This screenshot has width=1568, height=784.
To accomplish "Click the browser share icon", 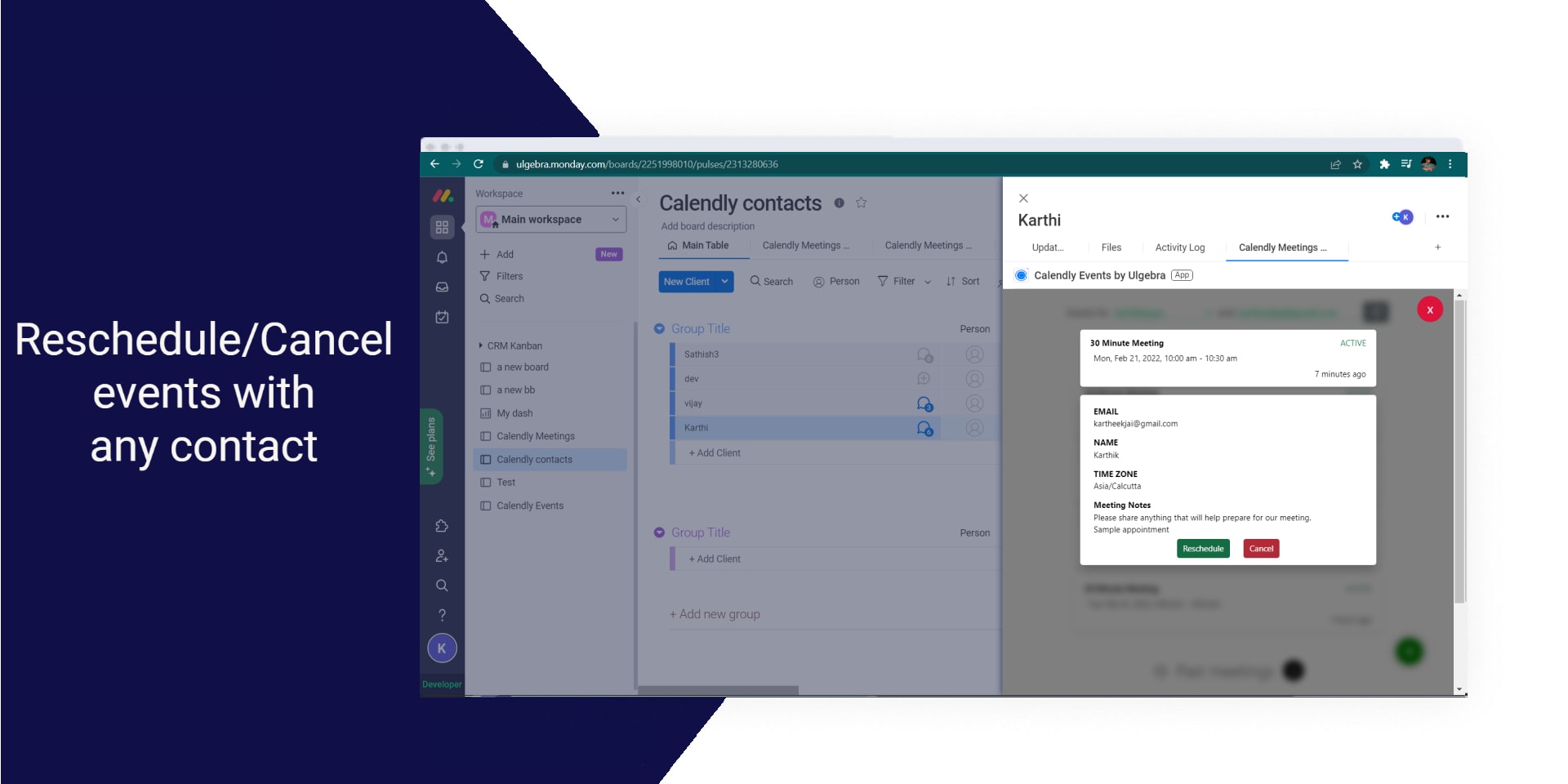I will click(x=1335, y=164).
